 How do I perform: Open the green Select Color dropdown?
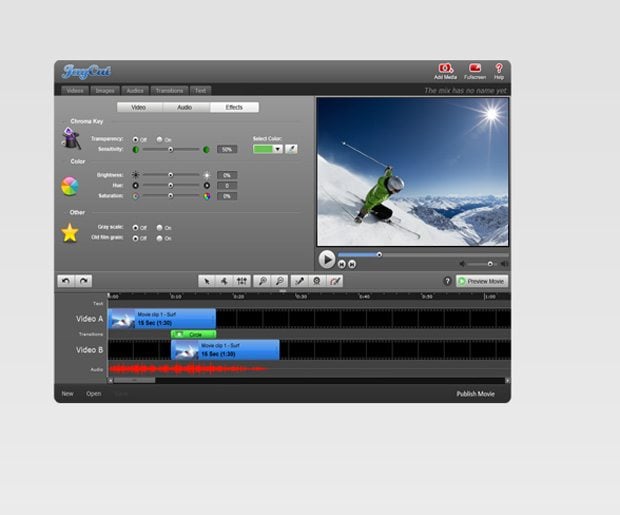(268, 149)
